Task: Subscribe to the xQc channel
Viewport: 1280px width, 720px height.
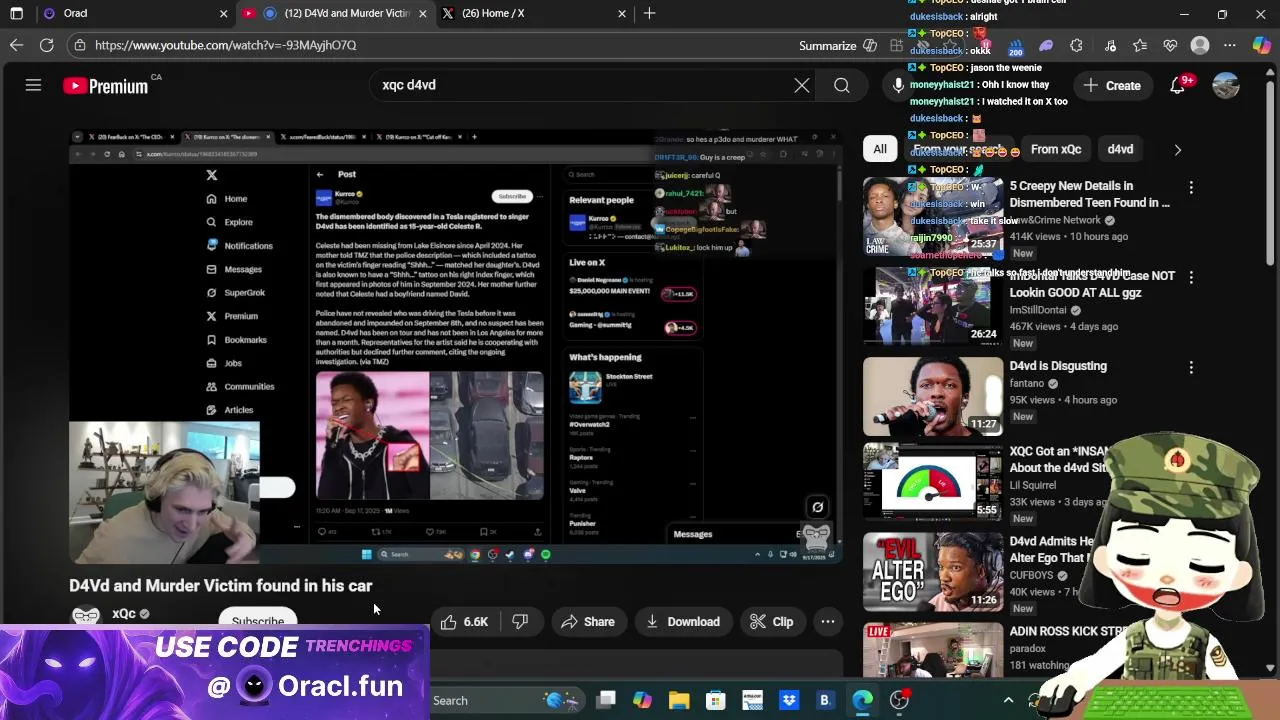Action: click(258, 621)
